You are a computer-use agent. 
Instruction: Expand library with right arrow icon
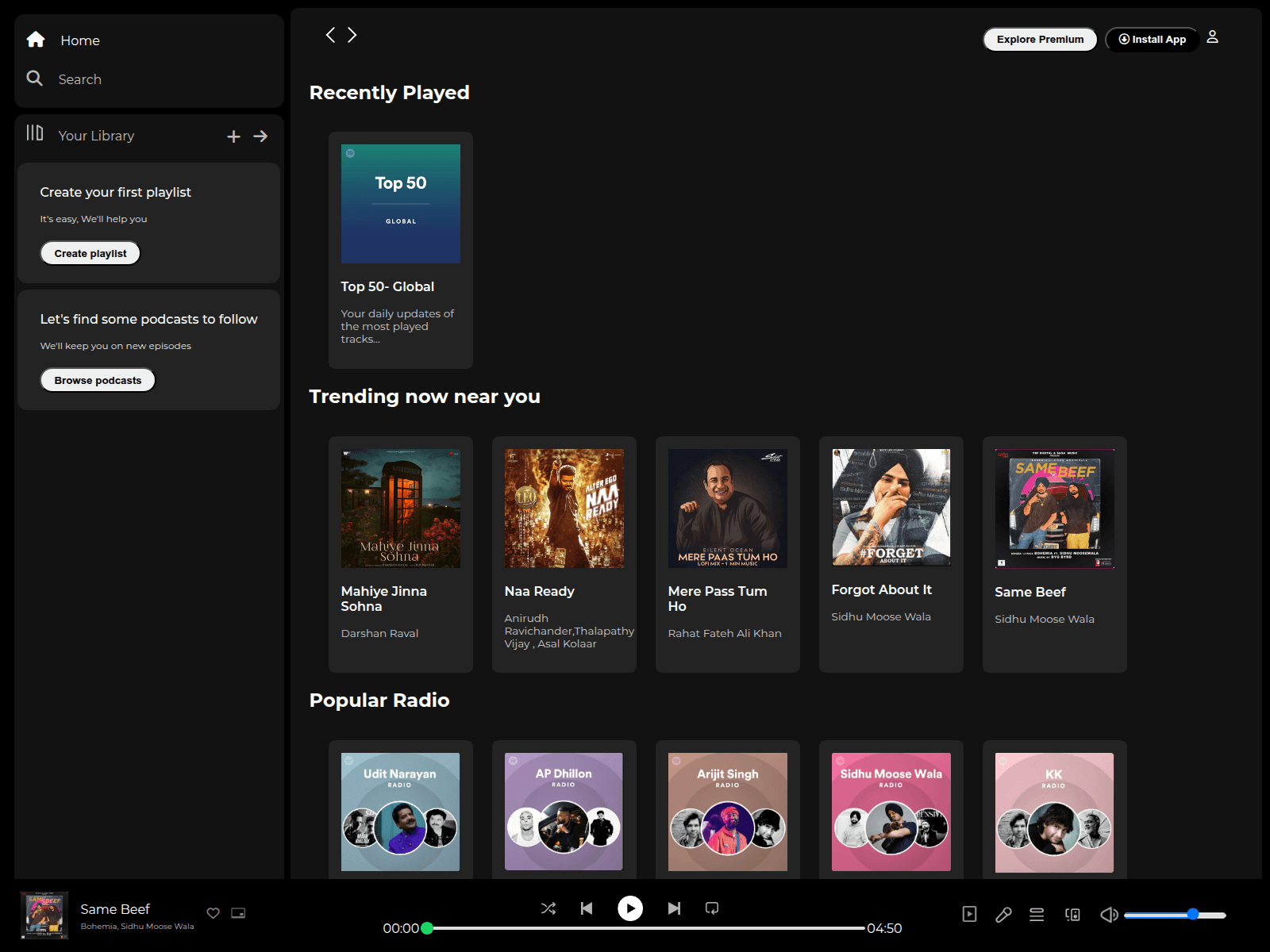coord(260,136)
